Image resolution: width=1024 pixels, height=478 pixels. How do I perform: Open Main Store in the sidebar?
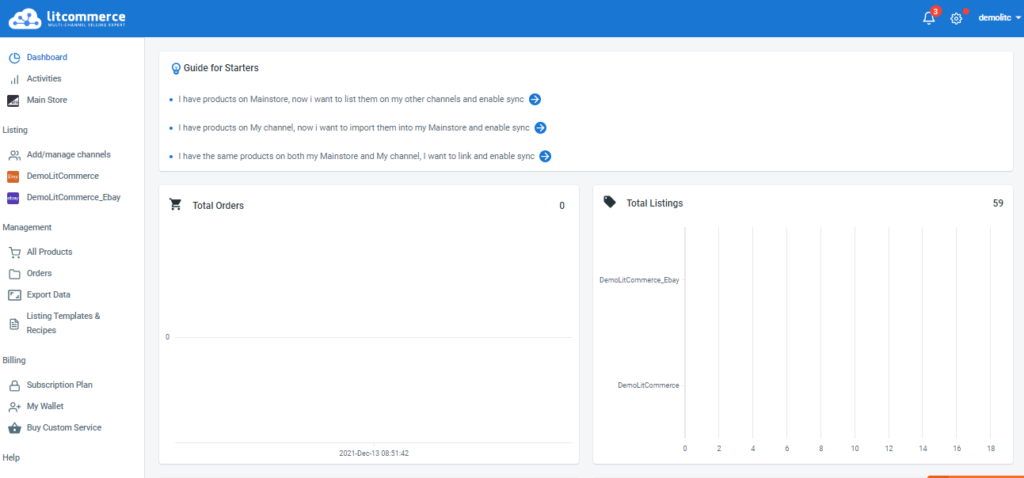point(46,100)
